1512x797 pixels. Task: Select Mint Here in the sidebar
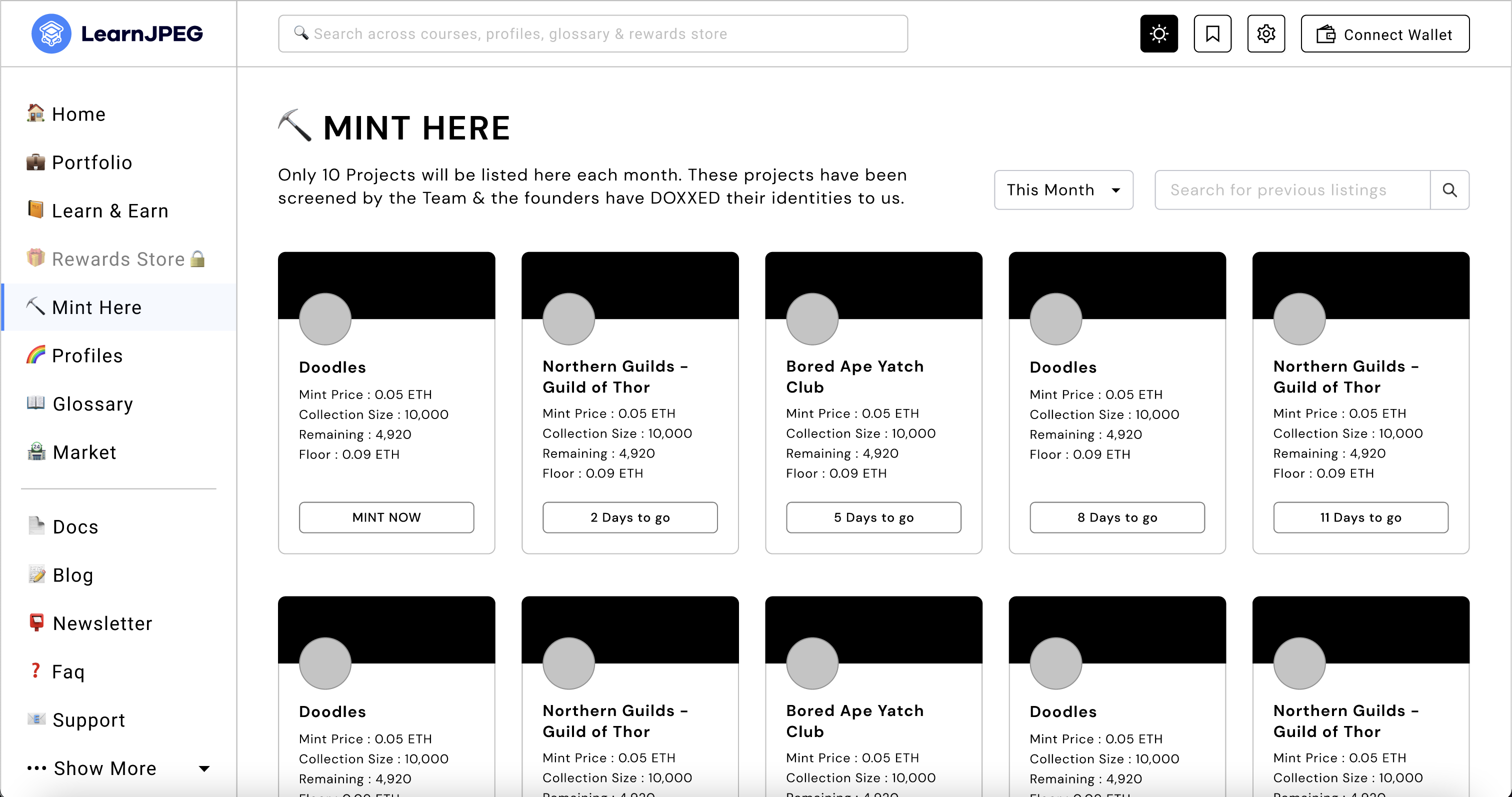coord(118,307)
